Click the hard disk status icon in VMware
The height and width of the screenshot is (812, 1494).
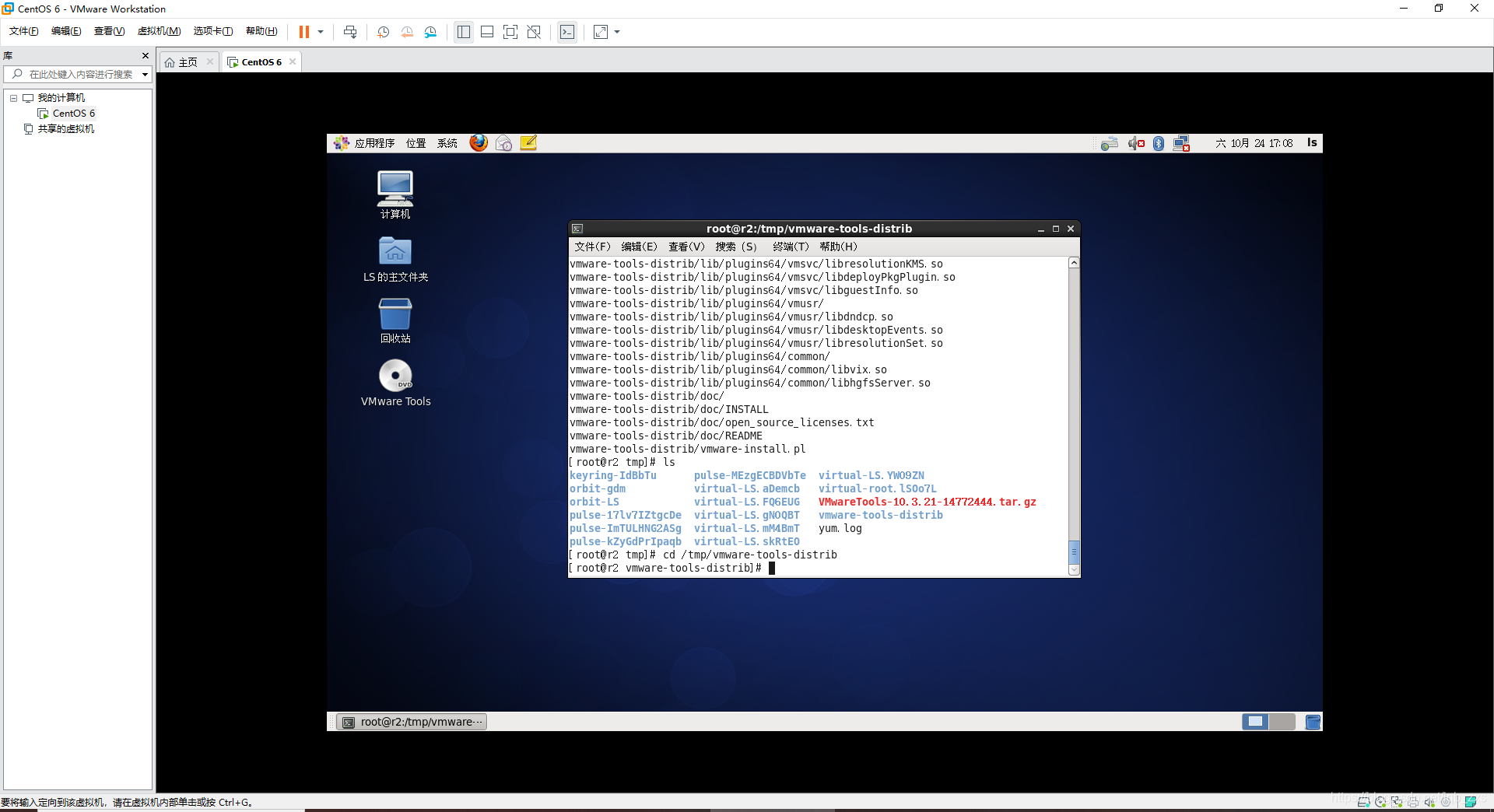click(1363, 802)
